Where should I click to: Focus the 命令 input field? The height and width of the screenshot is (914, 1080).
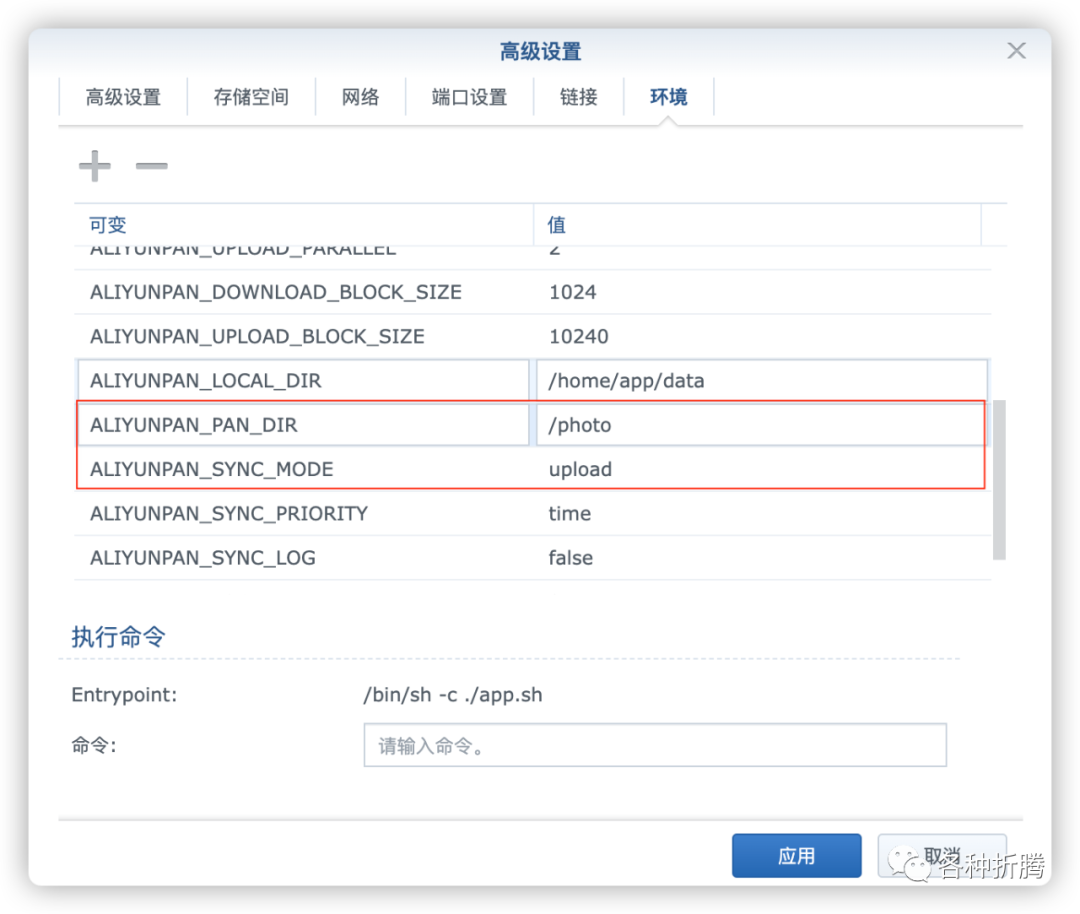tap(655, 745)
